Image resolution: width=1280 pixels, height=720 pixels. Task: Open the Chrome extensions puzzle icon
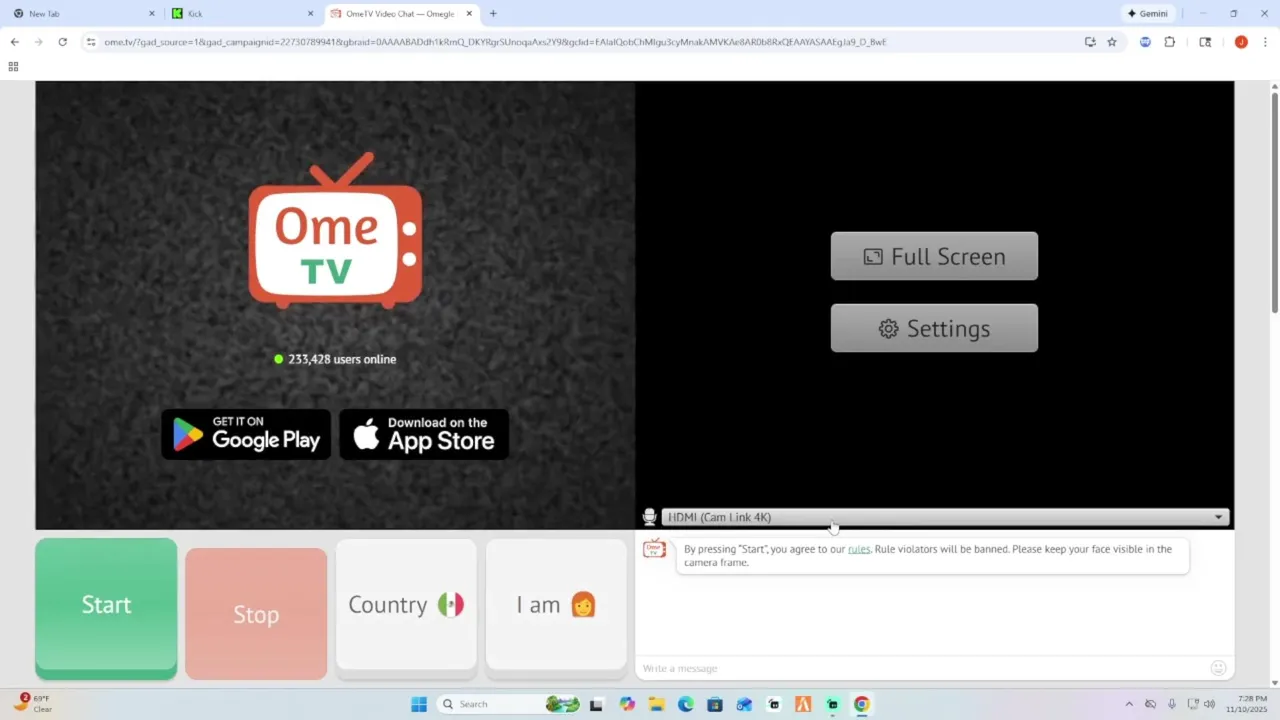coord(1169,42)
